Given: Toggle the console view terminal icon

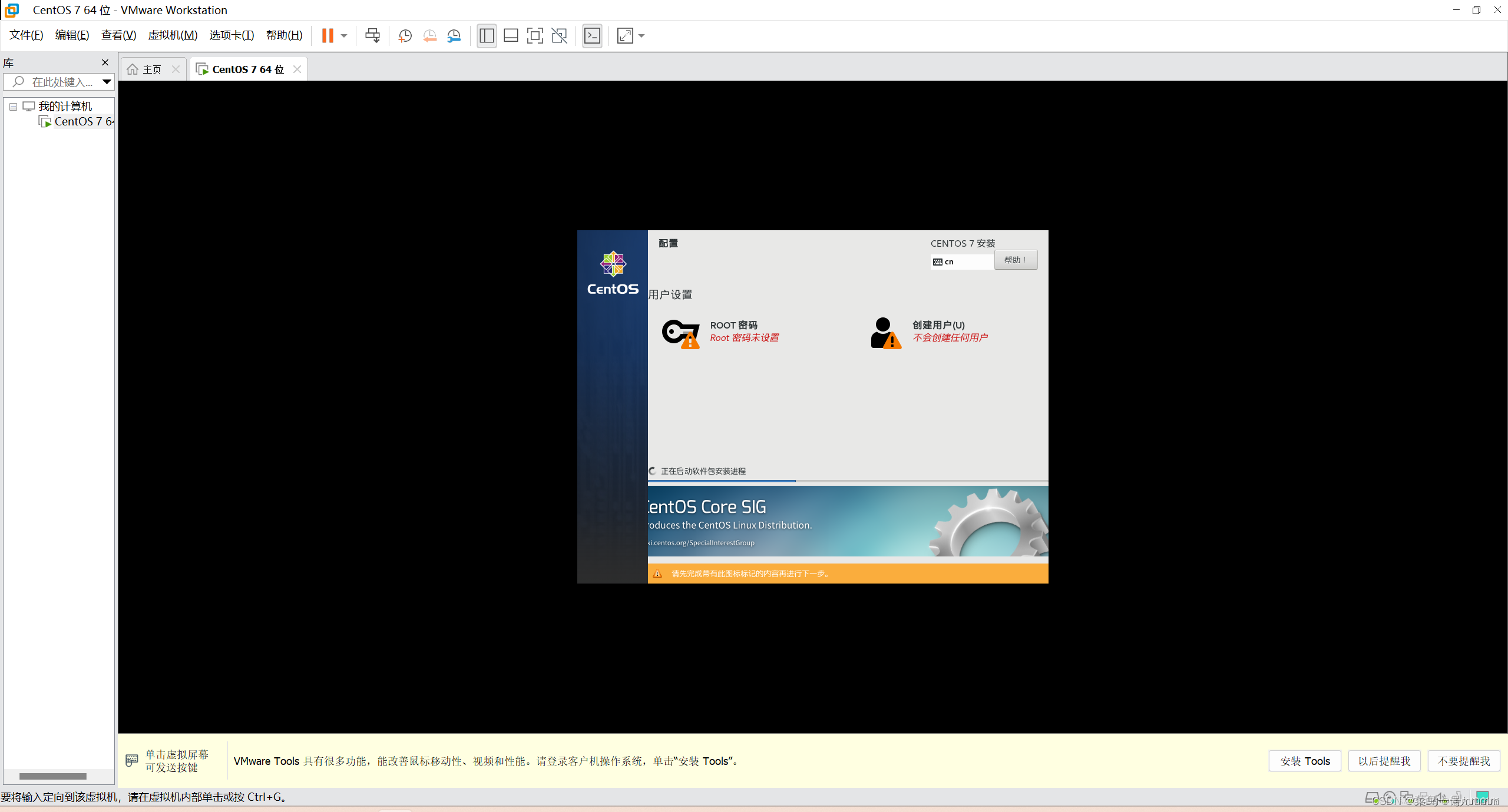Looking at the screenshot, I should [x=592, y=35].
